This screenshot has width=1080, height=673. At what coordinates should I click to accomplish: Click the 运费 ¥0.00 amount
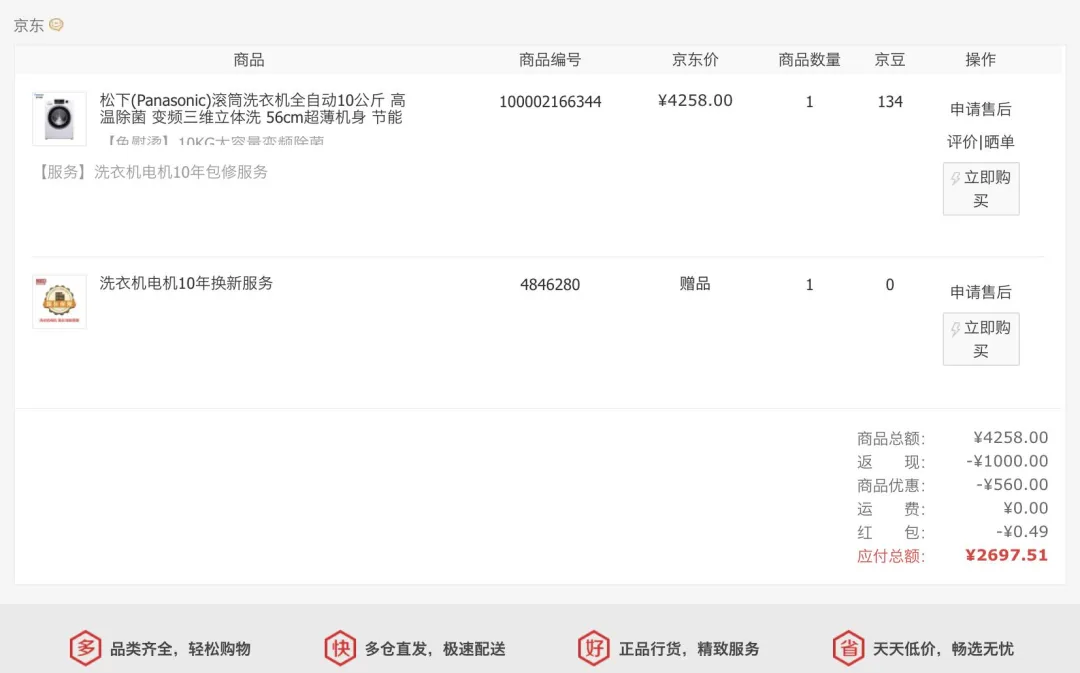coord(1026,508)
